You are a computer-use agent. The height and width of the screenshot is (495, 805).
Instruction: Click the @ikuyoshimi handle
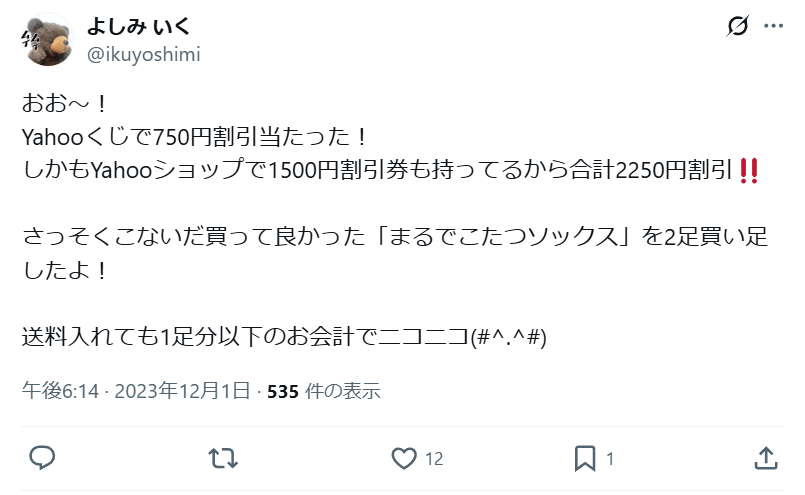pos(144,54)
